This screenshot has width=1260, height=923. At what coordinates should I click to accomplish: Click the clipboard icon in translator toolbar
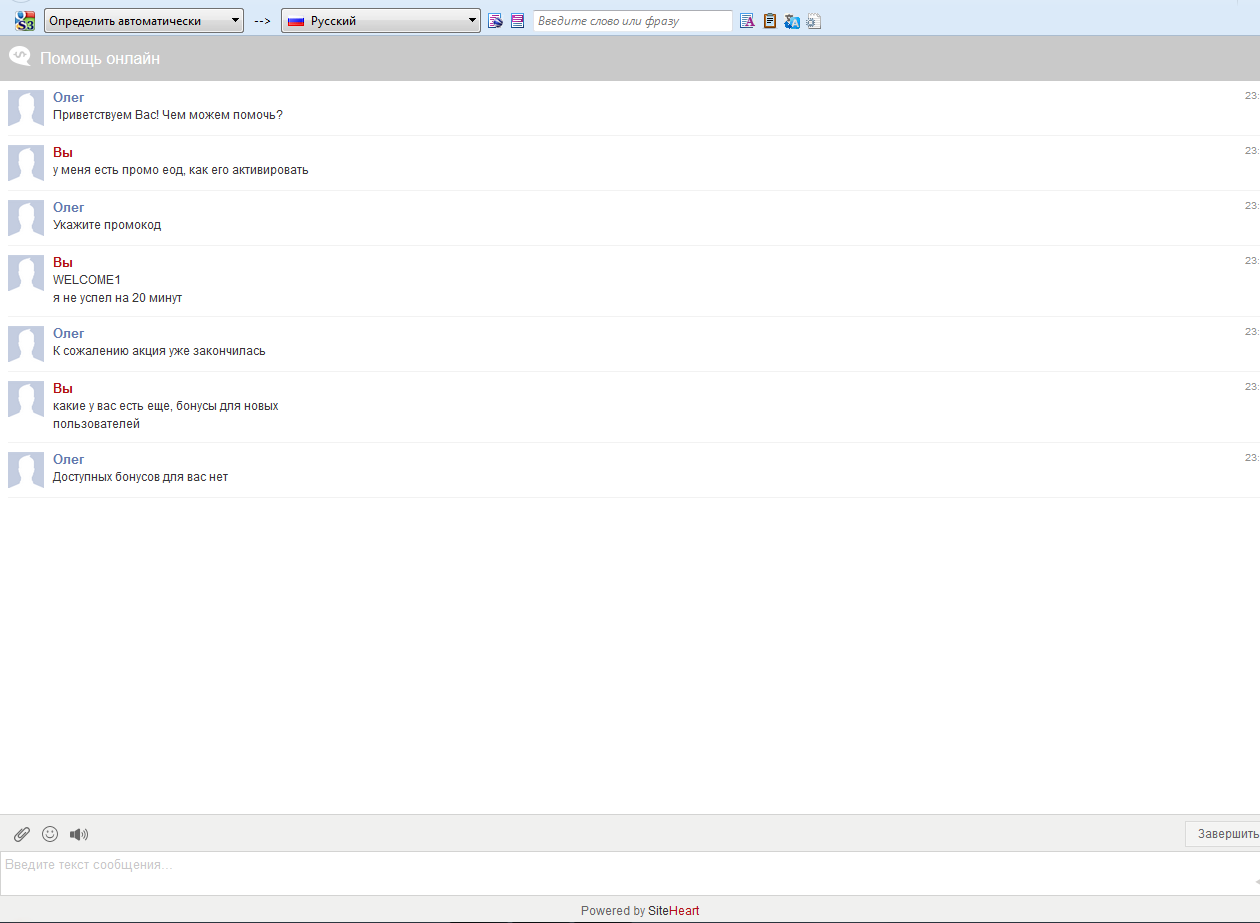[x=769, y=21]
